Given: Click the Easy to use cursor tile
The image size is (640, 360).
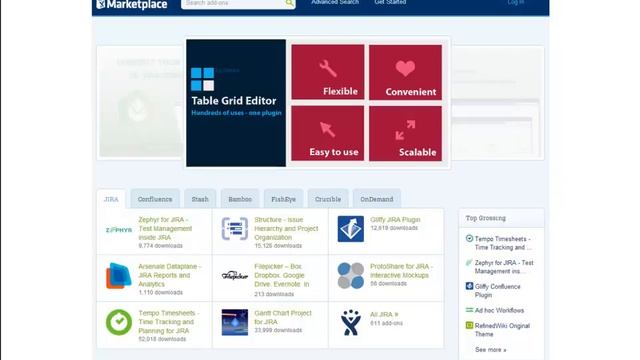Looking at the screenshot, I should coord(328,133).
